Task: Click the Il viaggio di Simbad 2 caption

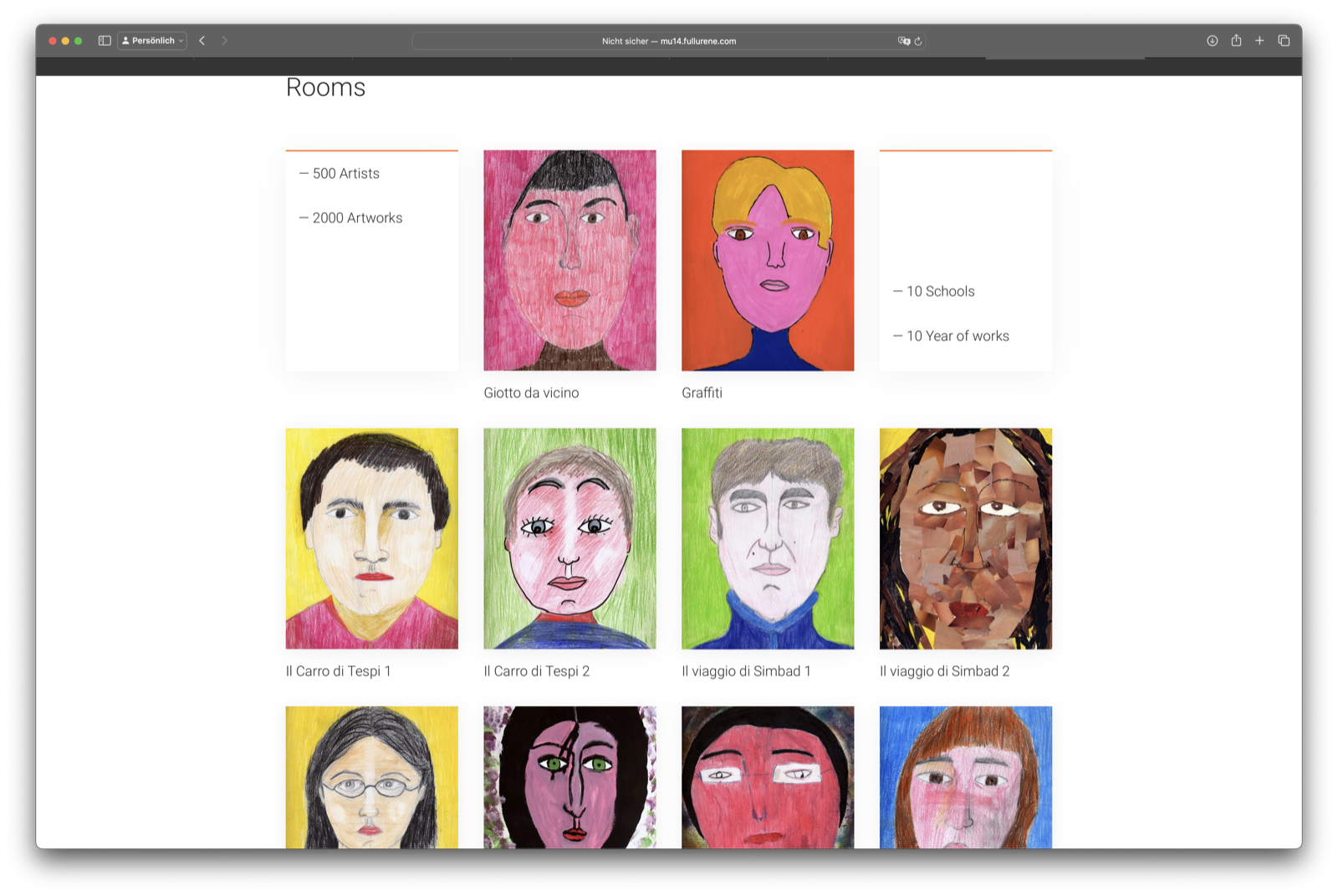Action: 945,671
